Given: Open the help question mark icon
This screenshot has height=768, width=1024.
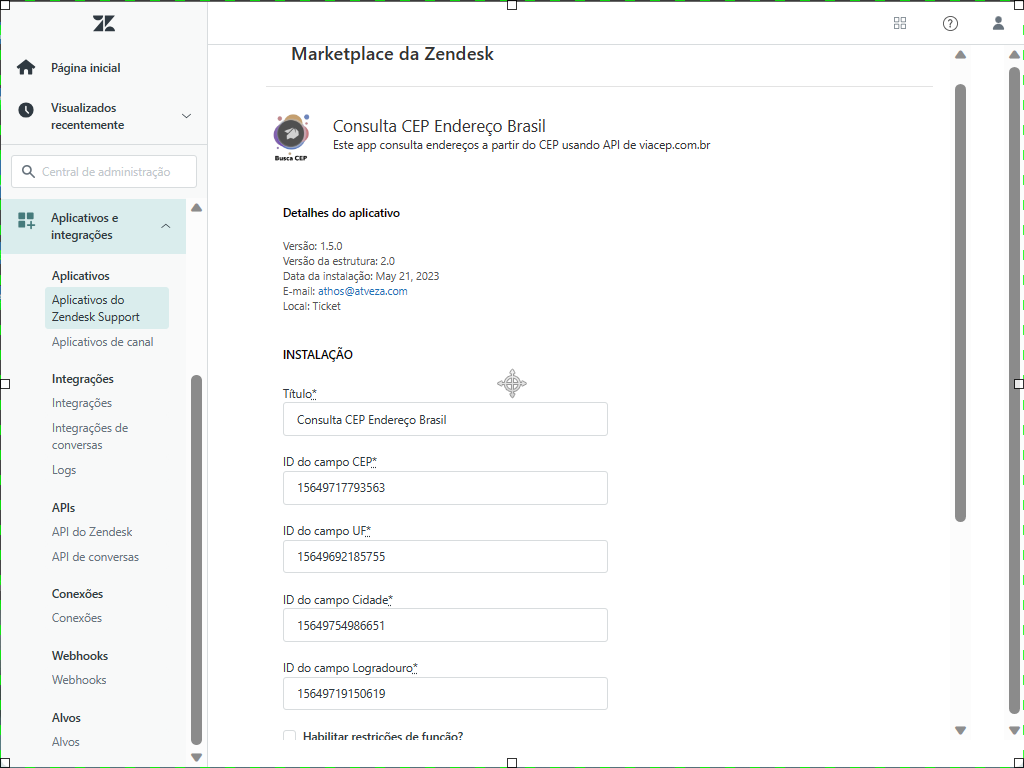Looking at the screenshot, I should (x=950, y=24).
